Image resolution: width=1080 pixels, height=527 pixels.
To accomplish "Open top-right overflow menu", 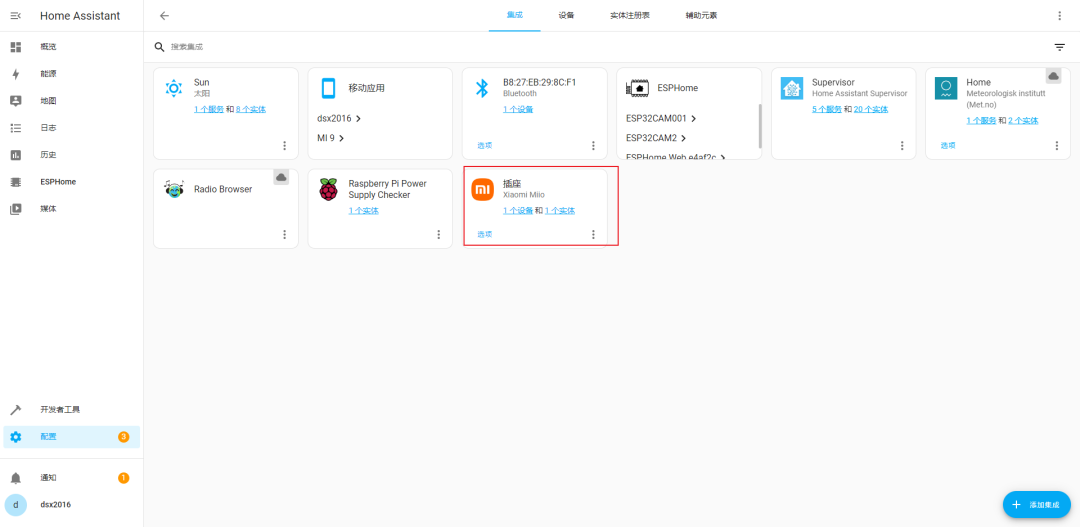I will (1059, 16).
